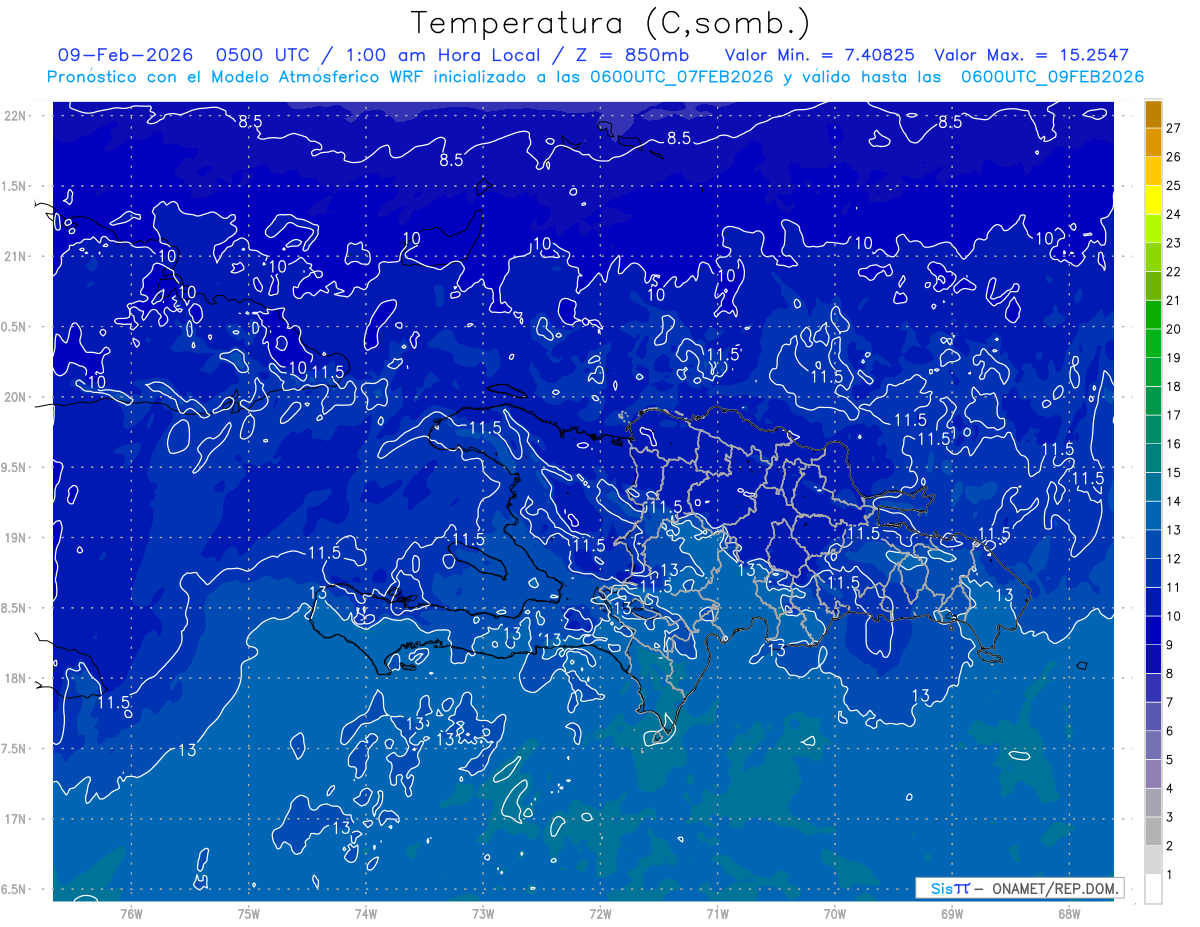The height and width of the screenshot is (927, 1200).
Task: Click the '18N' latitude label
Action: tap(15, 678)
